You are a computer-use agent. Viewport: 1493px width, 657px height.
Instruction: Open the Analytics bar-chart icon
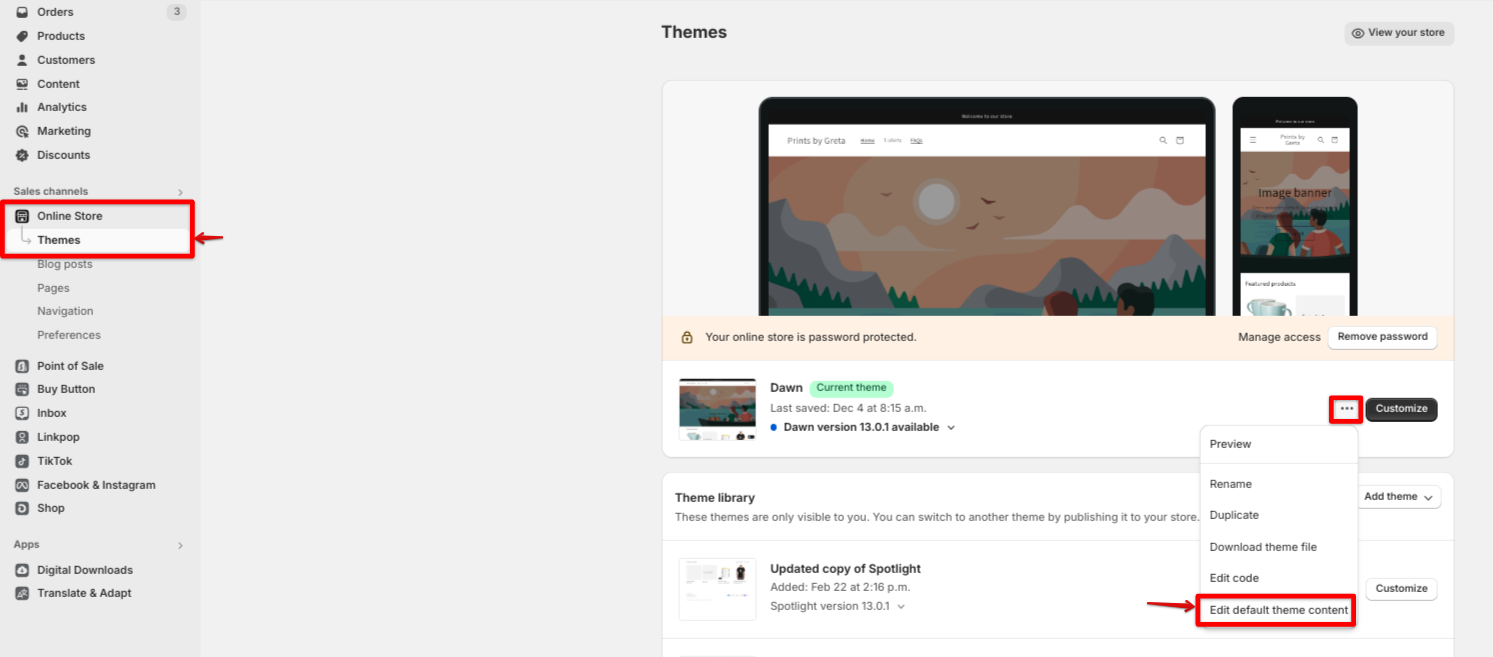[x=22, y=107]
